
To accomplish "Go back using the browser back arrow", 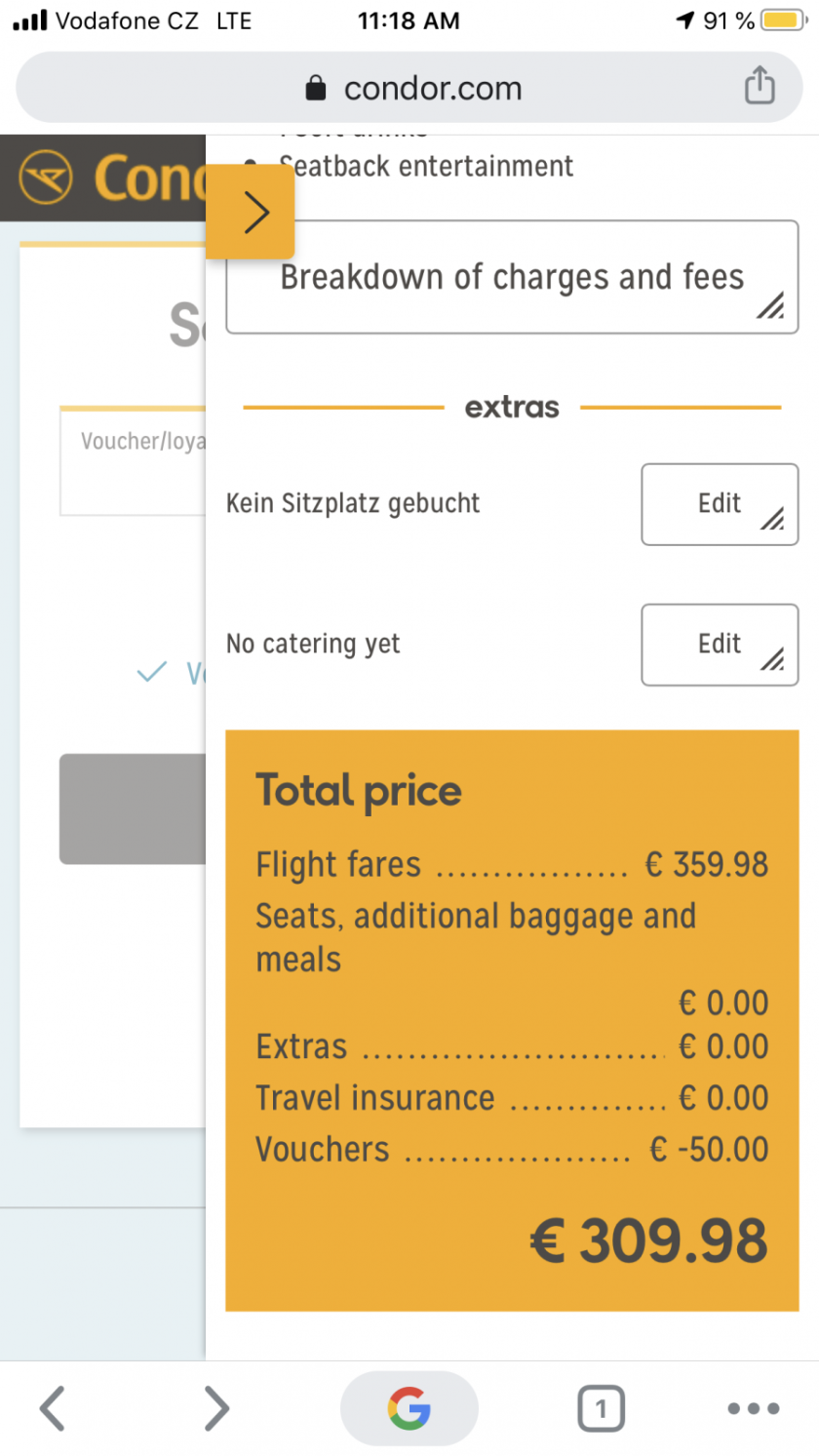I will point(53,1408).
